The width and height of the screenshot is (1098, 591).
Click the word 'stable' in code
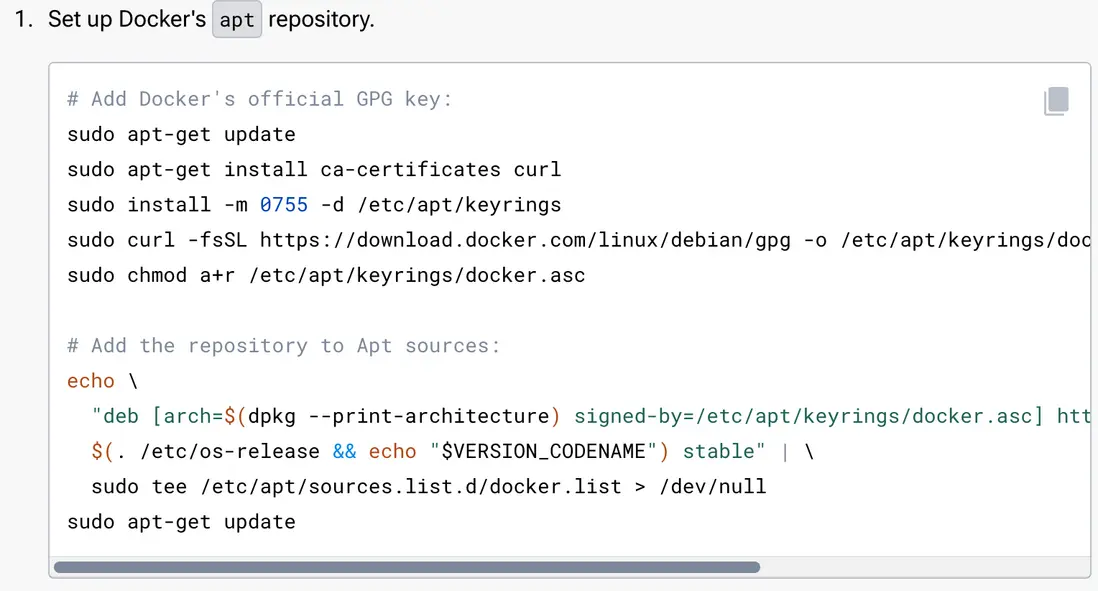click(718, 451)
